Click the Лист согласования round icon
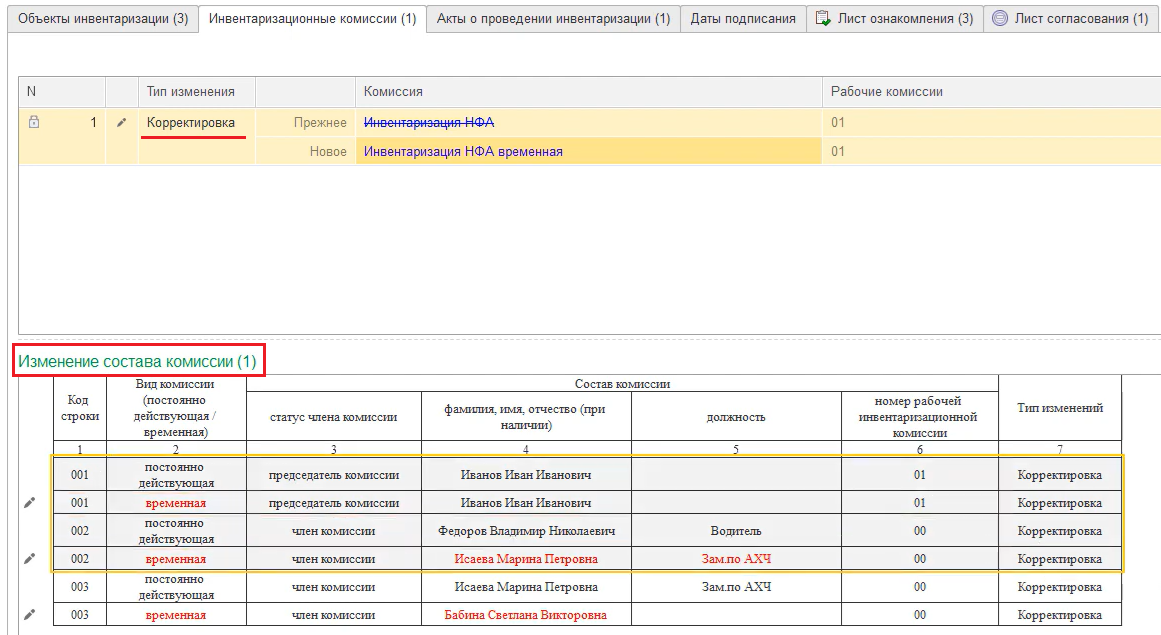This screenshot has width=1161, height=635. (1000, 19)
